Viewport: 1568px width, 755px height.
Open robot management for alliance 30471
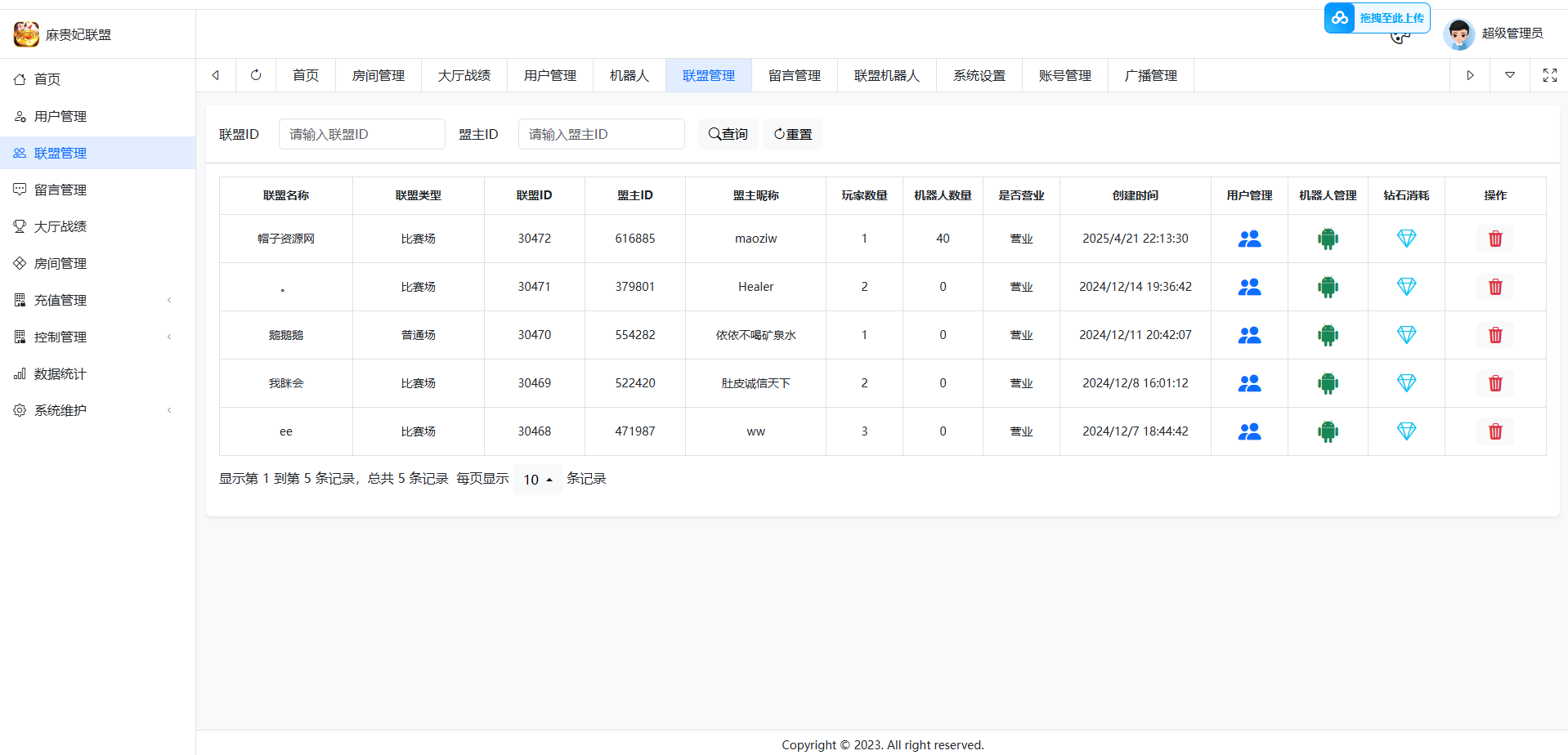1328,287
